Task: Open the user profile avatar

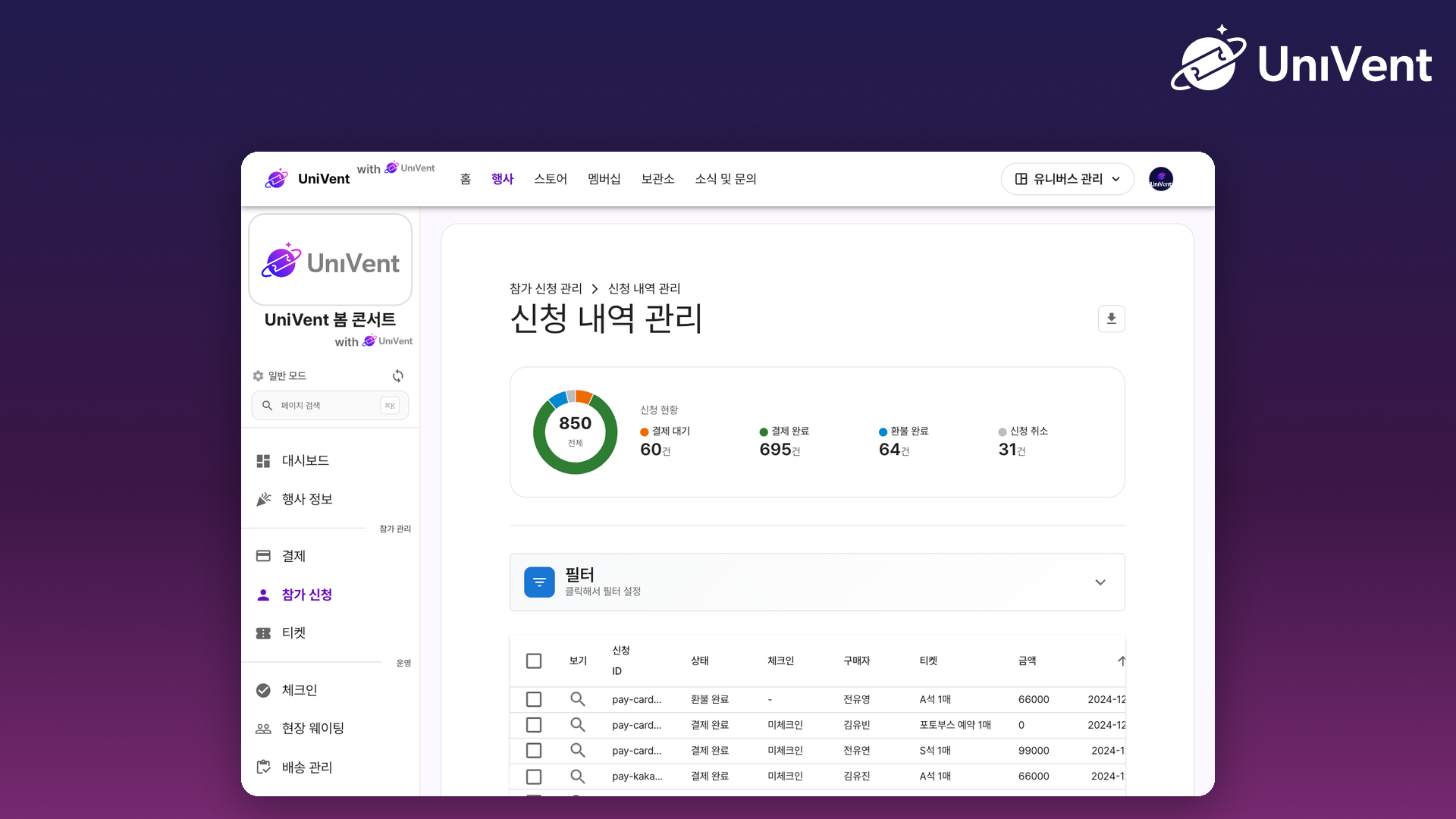Action: 1161,179
